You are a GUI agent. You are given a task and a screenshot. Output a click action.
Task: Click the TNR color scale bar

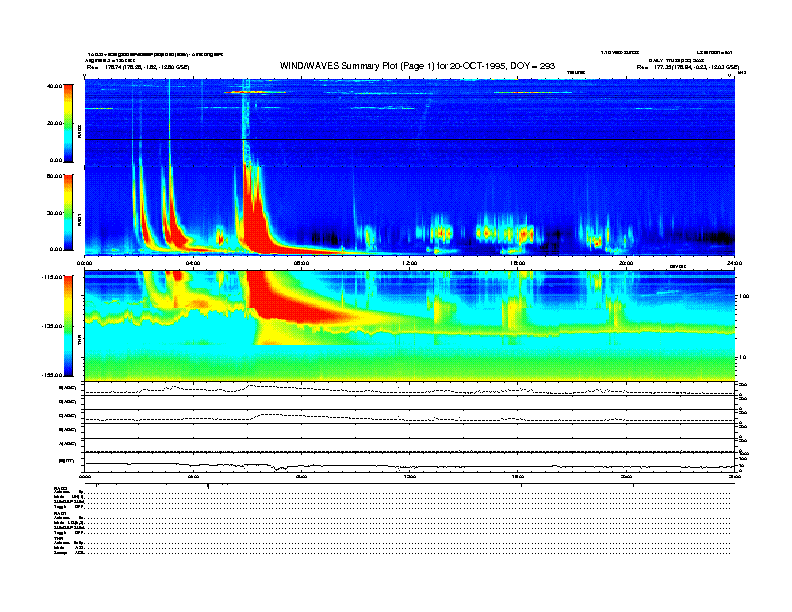pyautogui.click(x=68, y=326)
